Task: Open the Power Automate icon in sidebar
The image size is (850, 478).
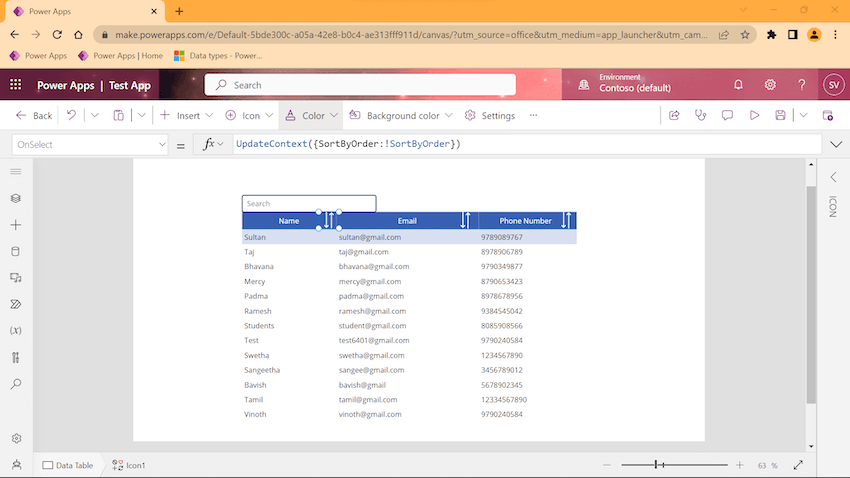Action: (16, 304)
